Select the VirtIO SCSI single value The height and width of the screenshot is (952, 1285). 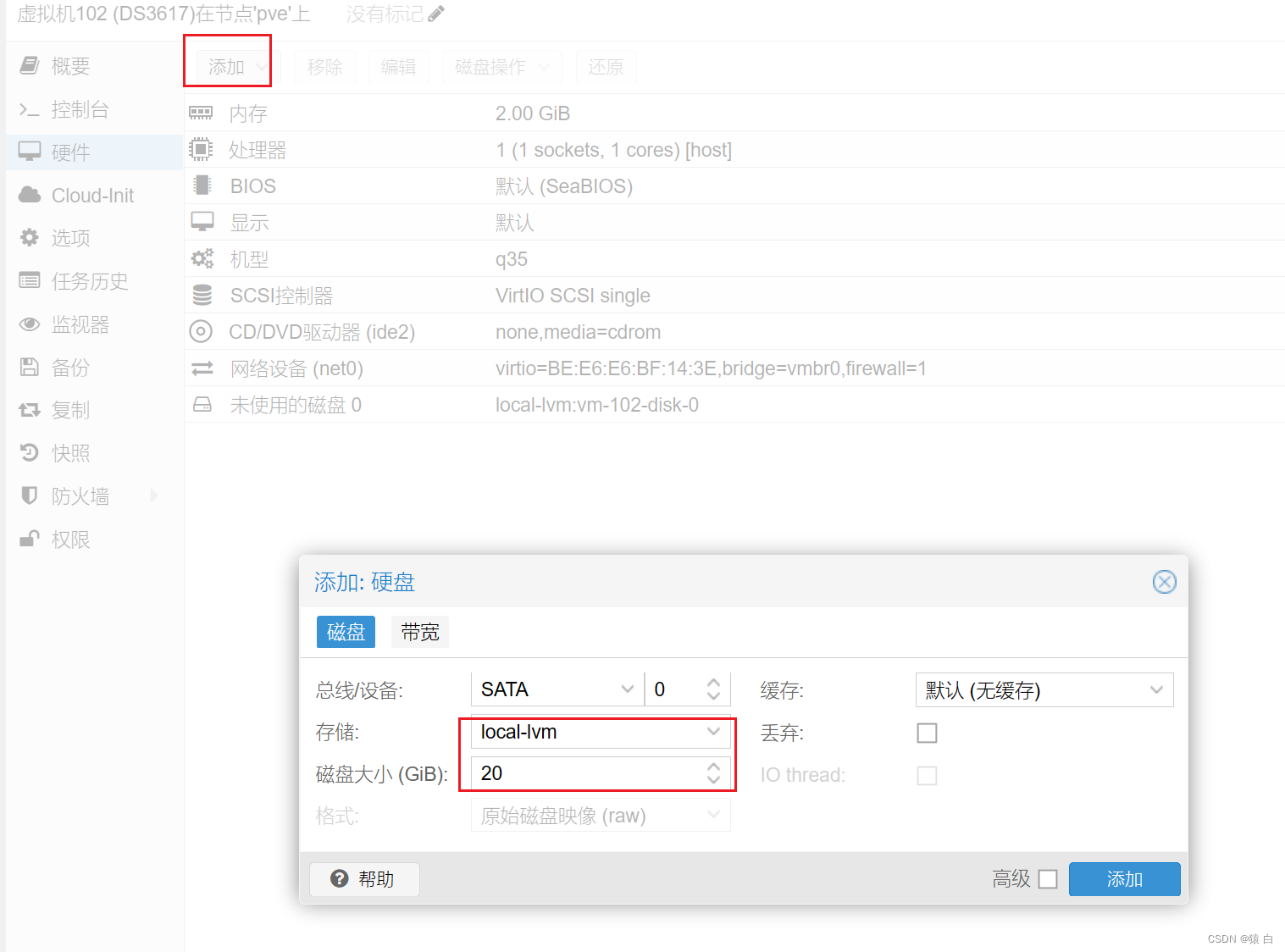point(573,296)
